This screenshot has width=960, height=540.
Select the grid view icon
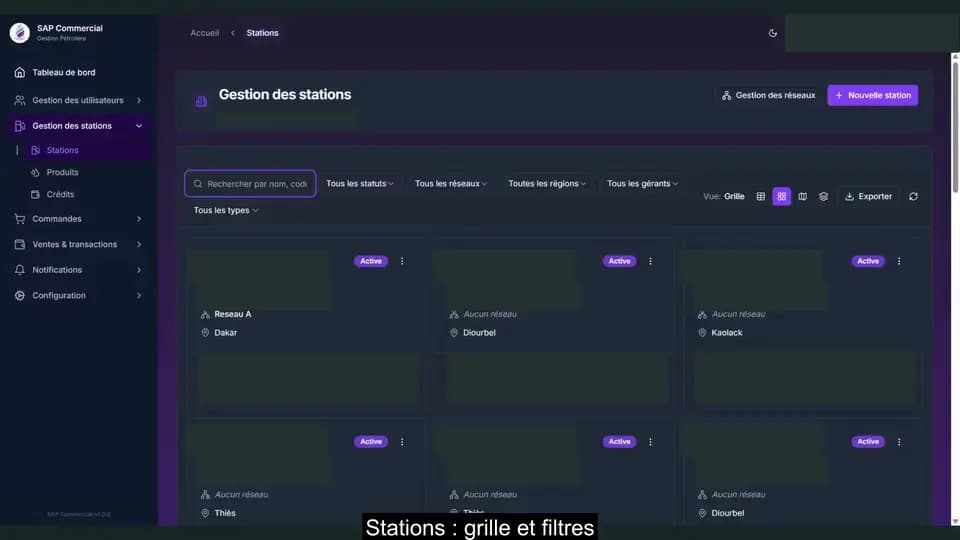point(781,197)
